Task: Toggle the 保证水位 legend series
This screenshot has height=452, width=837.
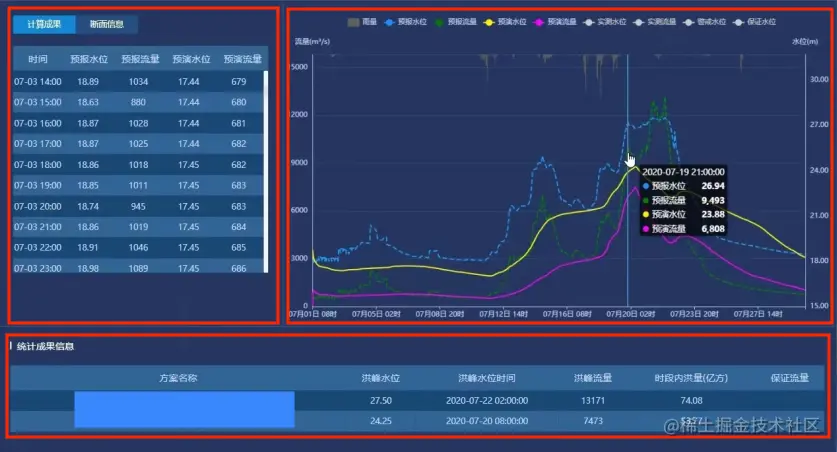Action: 755,22
